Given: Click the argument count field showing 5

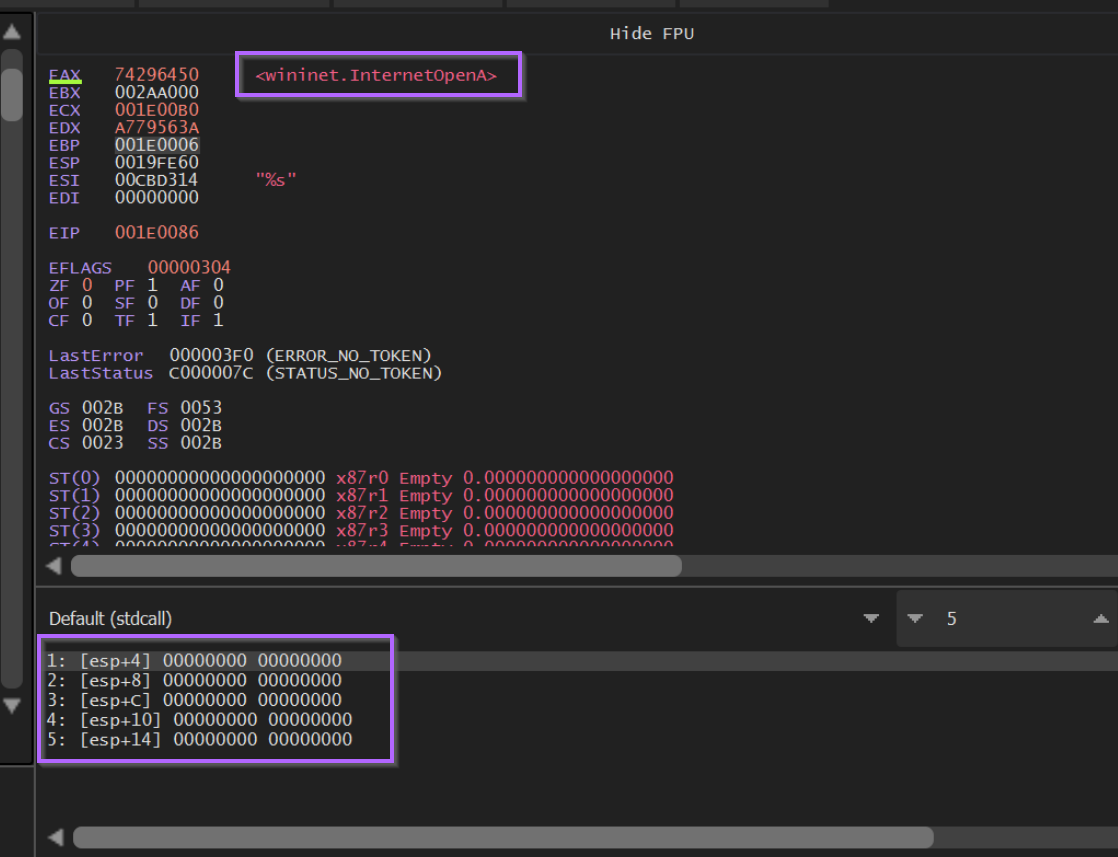Looking at the screenshot, I should pyautogui.click(x=1000, y=619).
